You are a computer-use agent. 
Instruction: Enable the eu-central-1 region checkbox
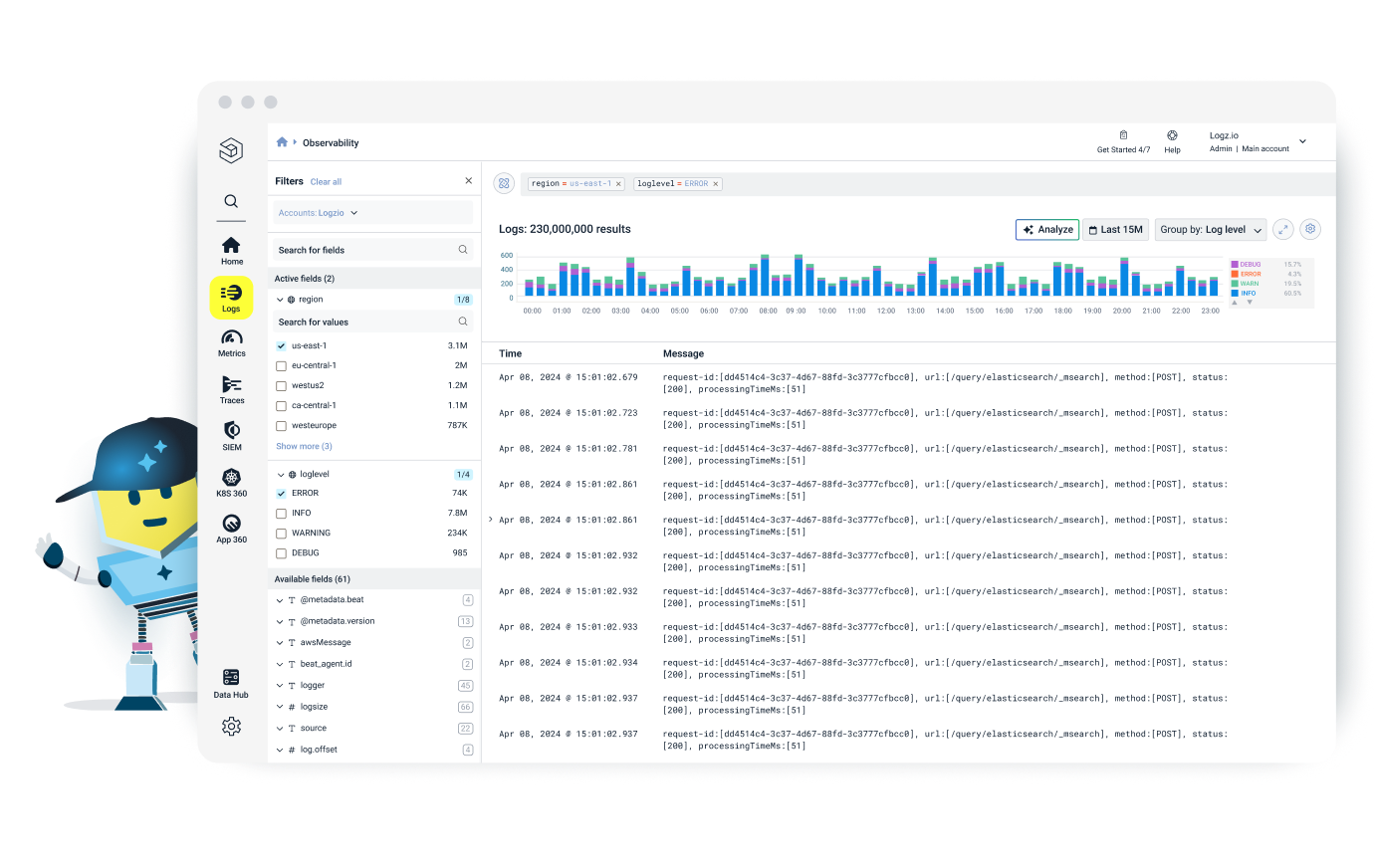coord(283,365)
